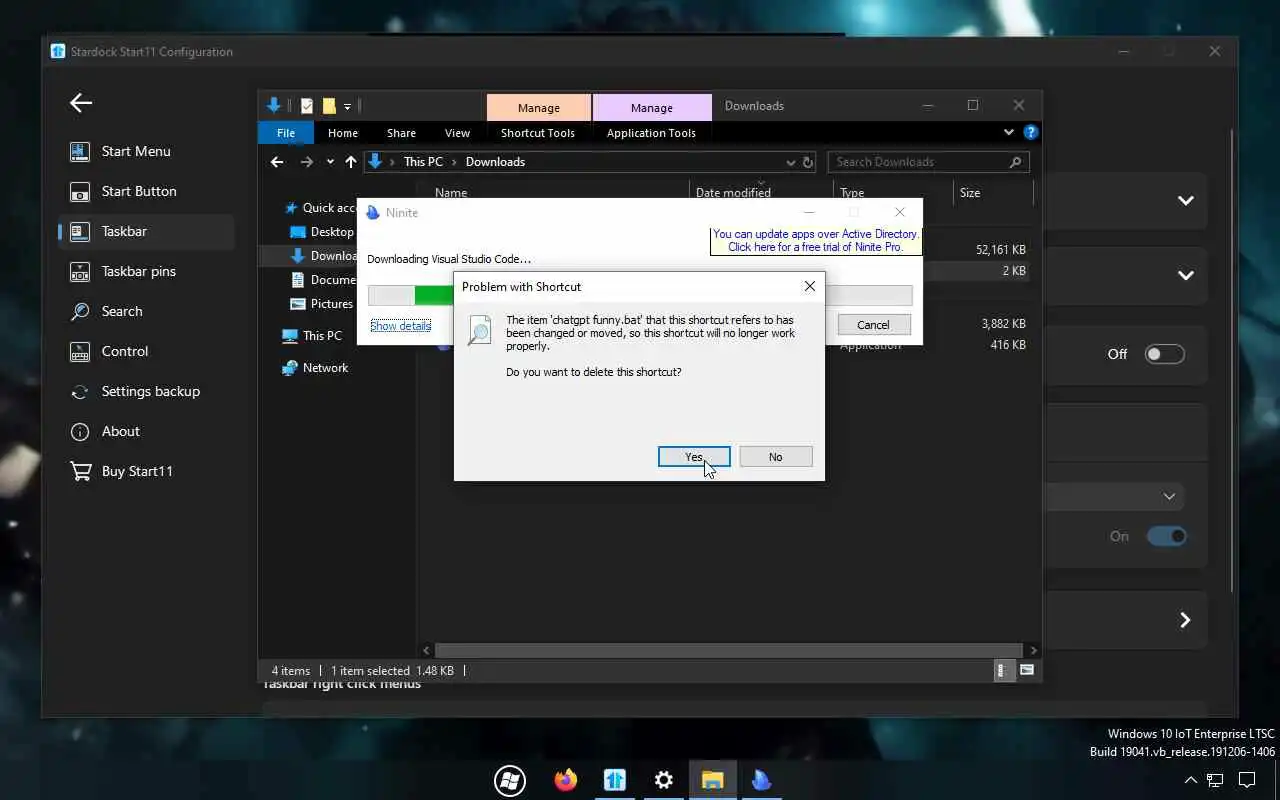Open Start Button settings page
This screenshot has height=800, width=1280.
(138, 191)
